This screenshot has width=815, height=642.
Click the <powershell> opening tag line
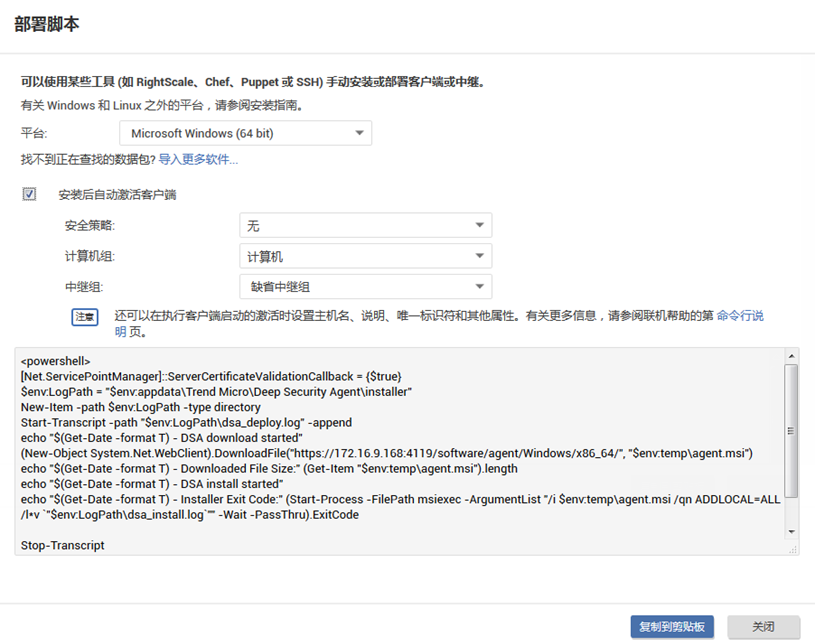click(56, 361)
